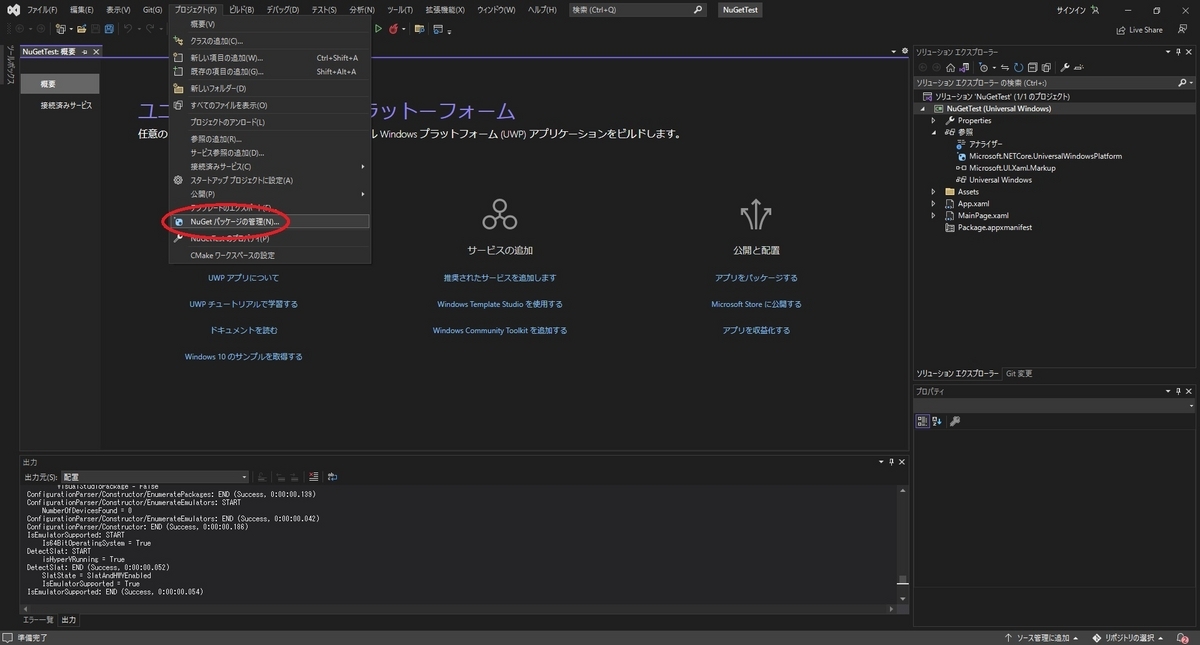Expand the Assets folder node
This screenshot has width=1200, height=645.
tap(934, 192)
